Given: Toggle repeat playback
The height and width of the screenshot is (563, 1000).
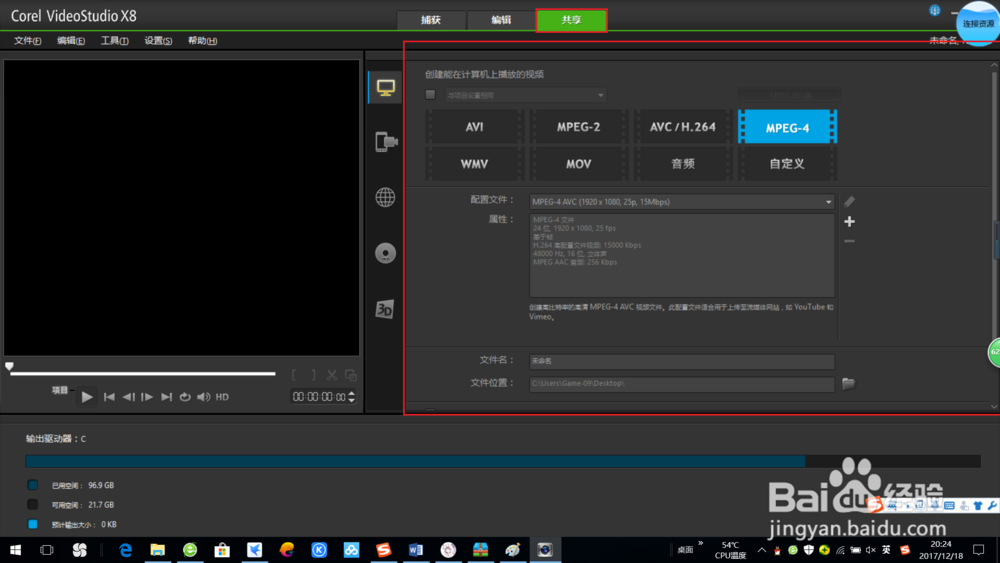Looking at the screenshot, I should [185, 397].
